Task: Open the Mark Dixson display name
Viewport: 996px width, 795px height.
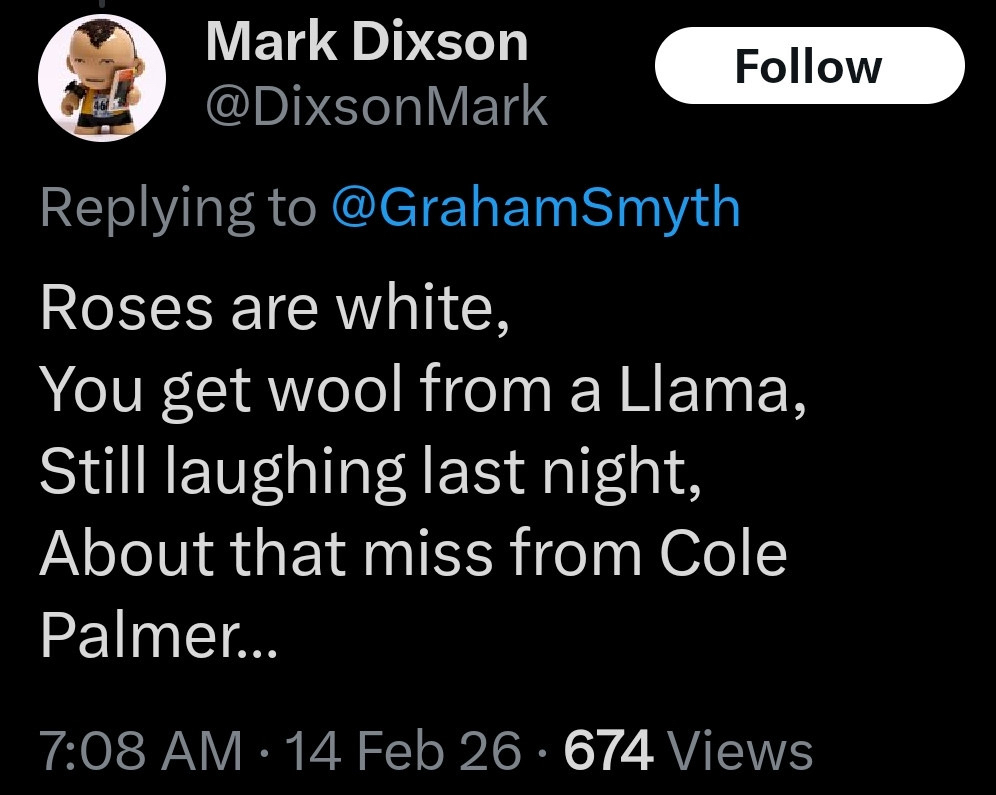Action: 366,44
